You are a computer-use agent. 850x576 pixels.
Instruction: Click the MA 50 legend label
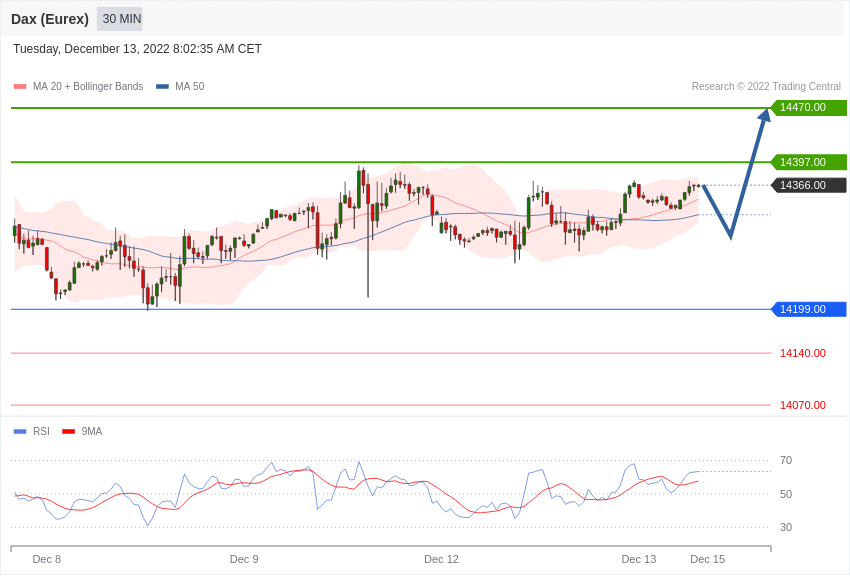[190, 87]
